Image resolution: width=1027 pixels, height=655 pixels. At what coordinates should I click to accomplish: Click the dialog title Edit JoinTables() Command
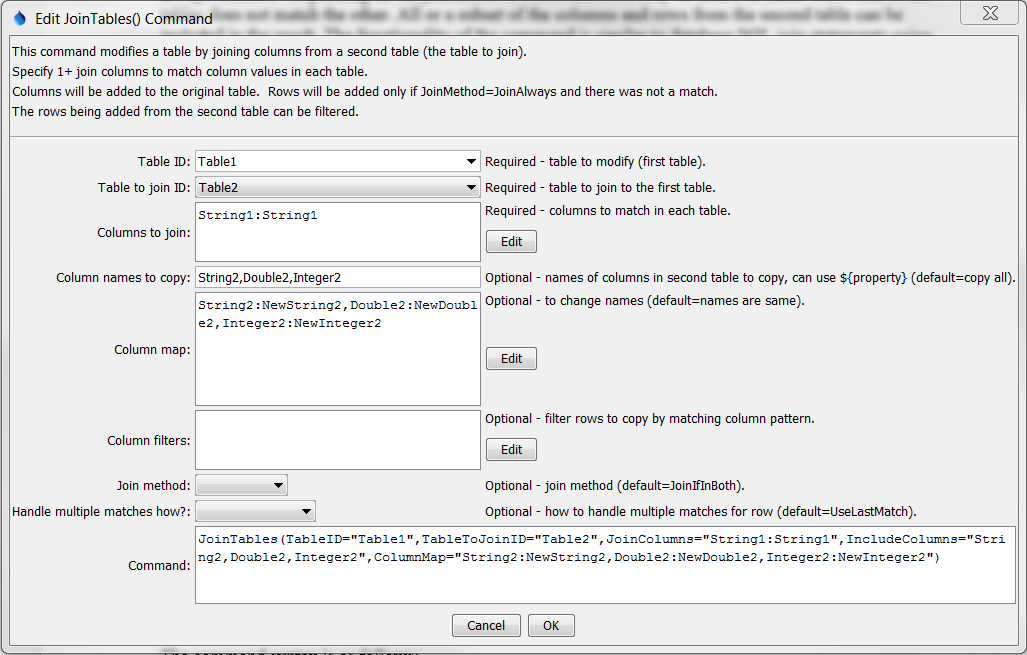pos(124,18)
